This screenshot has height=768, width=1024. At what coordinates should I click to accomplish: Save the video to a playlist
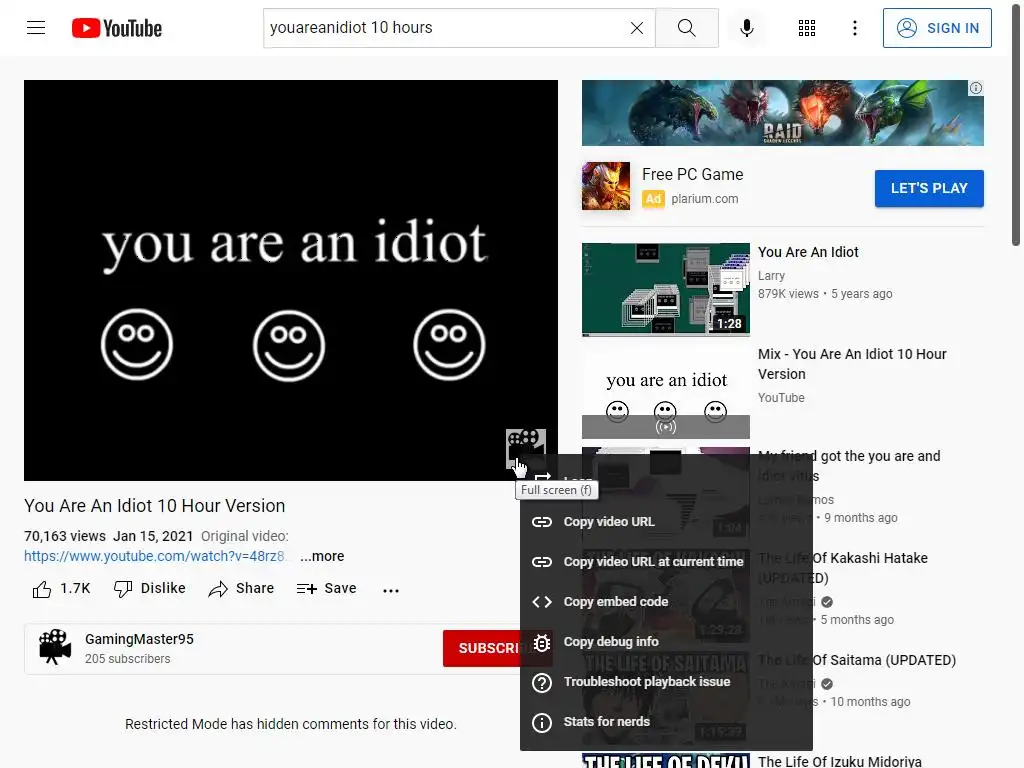tap(326, 589)
